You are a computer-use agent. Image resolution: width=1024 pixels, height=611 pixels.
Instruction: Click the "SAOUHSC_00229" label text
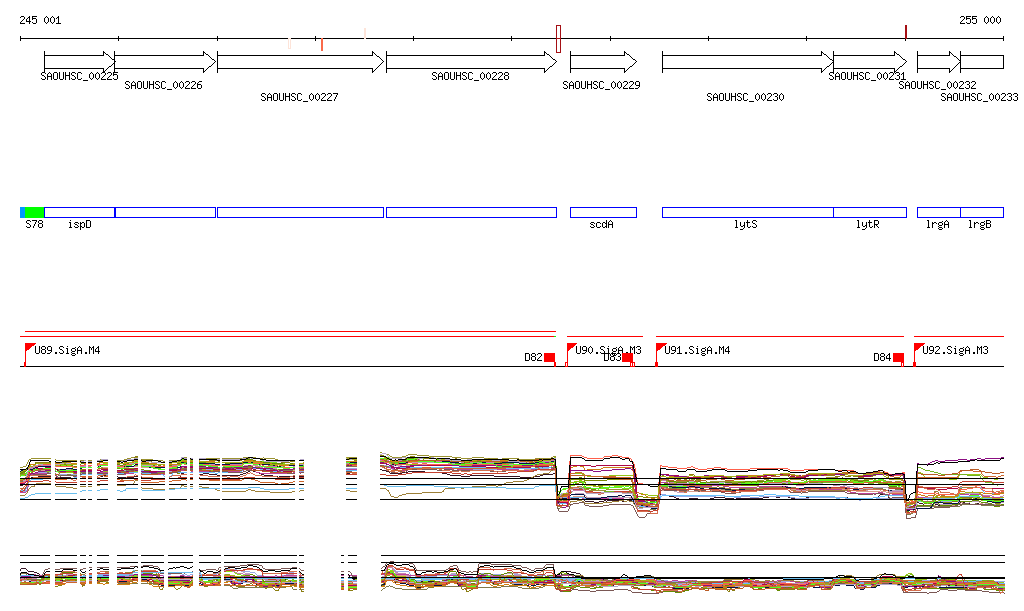(601, 86)
